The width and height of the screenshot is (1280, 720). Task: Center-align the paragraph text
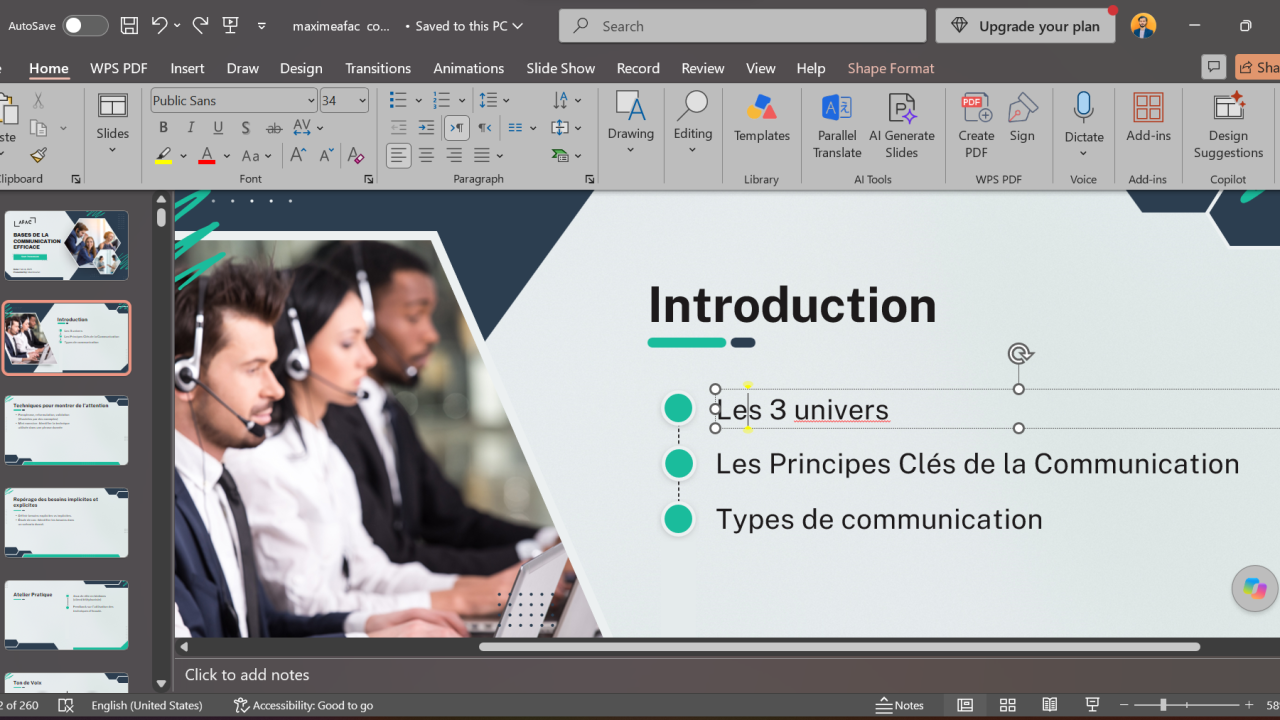point(426,155)
